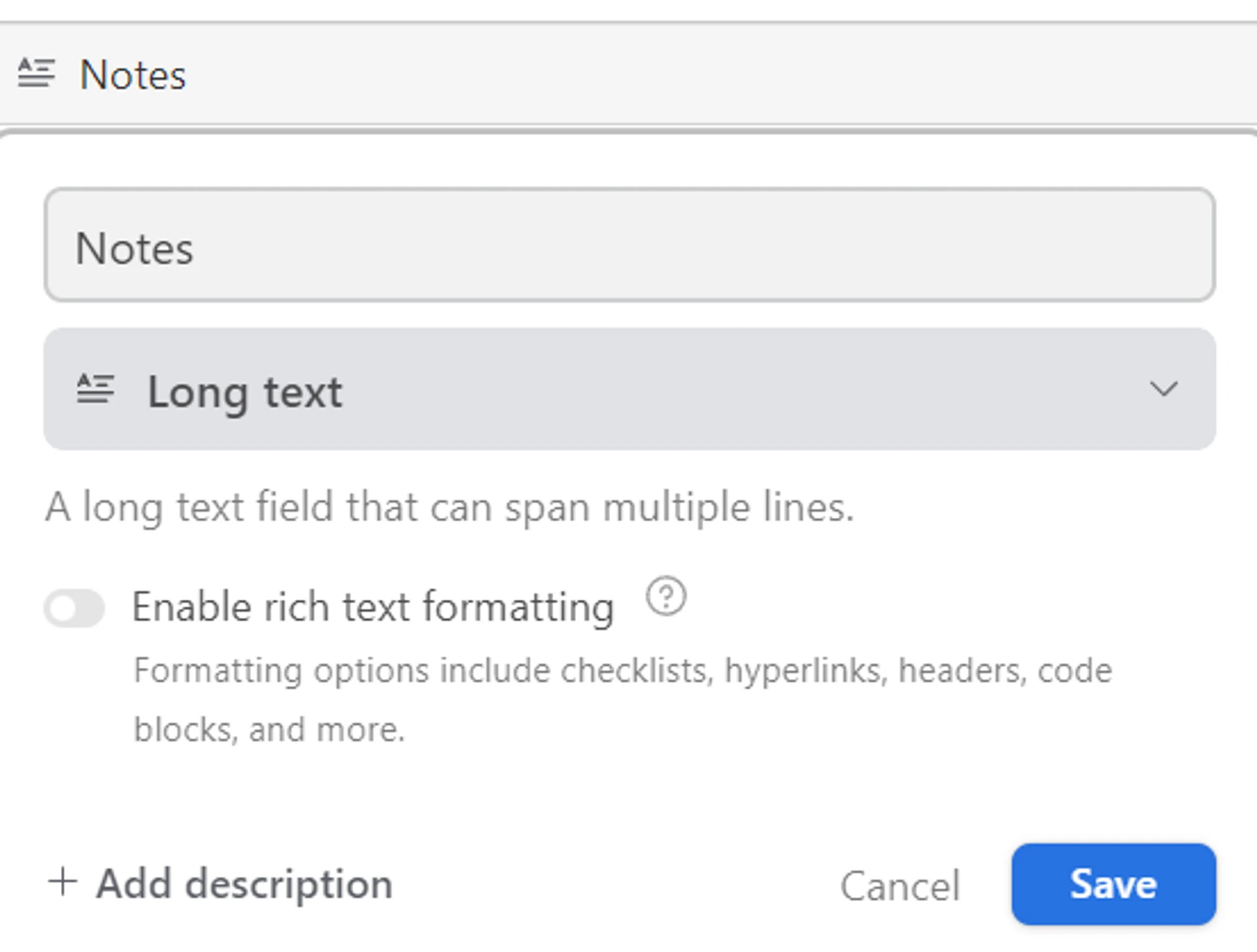Click the 'Formatting options include checklists' helper text
The height and width of the screenshot is (952, 1257).
tap(622, 670)
